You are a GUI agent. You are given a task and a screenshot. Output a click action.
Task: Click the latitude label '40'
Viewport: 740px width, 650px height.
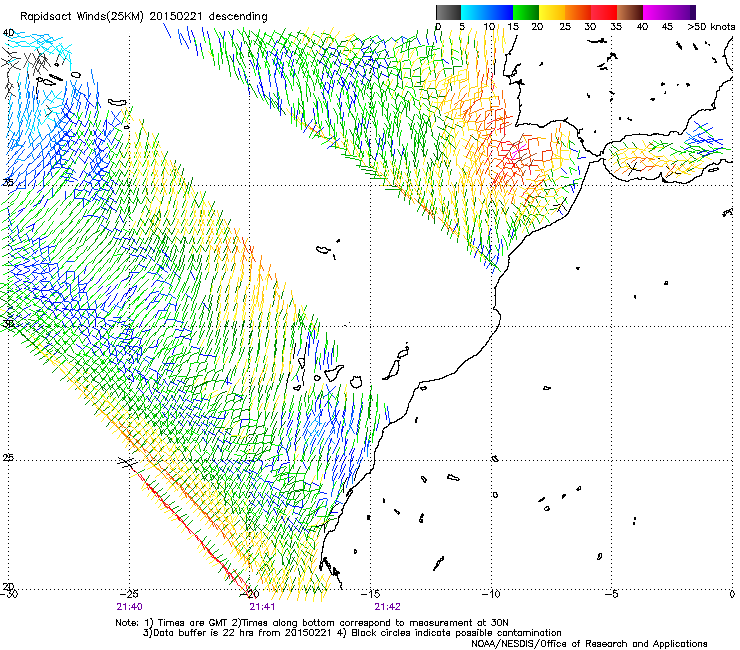click(8, 33)
